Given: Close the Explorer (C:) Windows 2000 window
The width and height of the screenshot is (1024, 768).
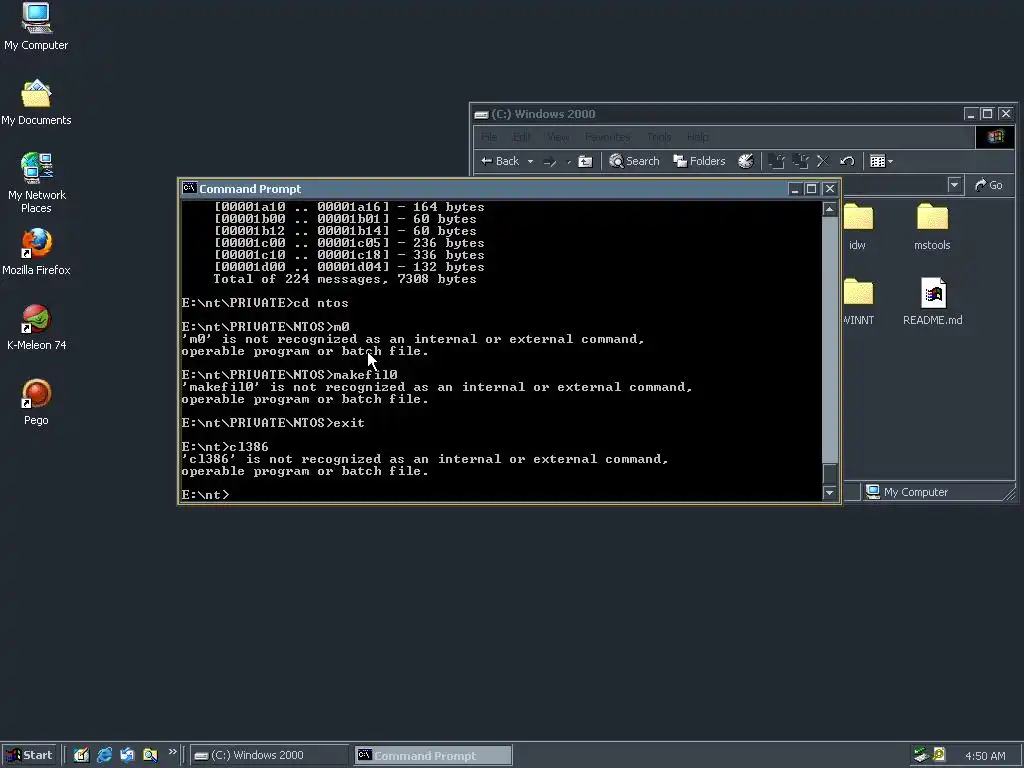Looking at the screenshot, I should (1006, 114).
